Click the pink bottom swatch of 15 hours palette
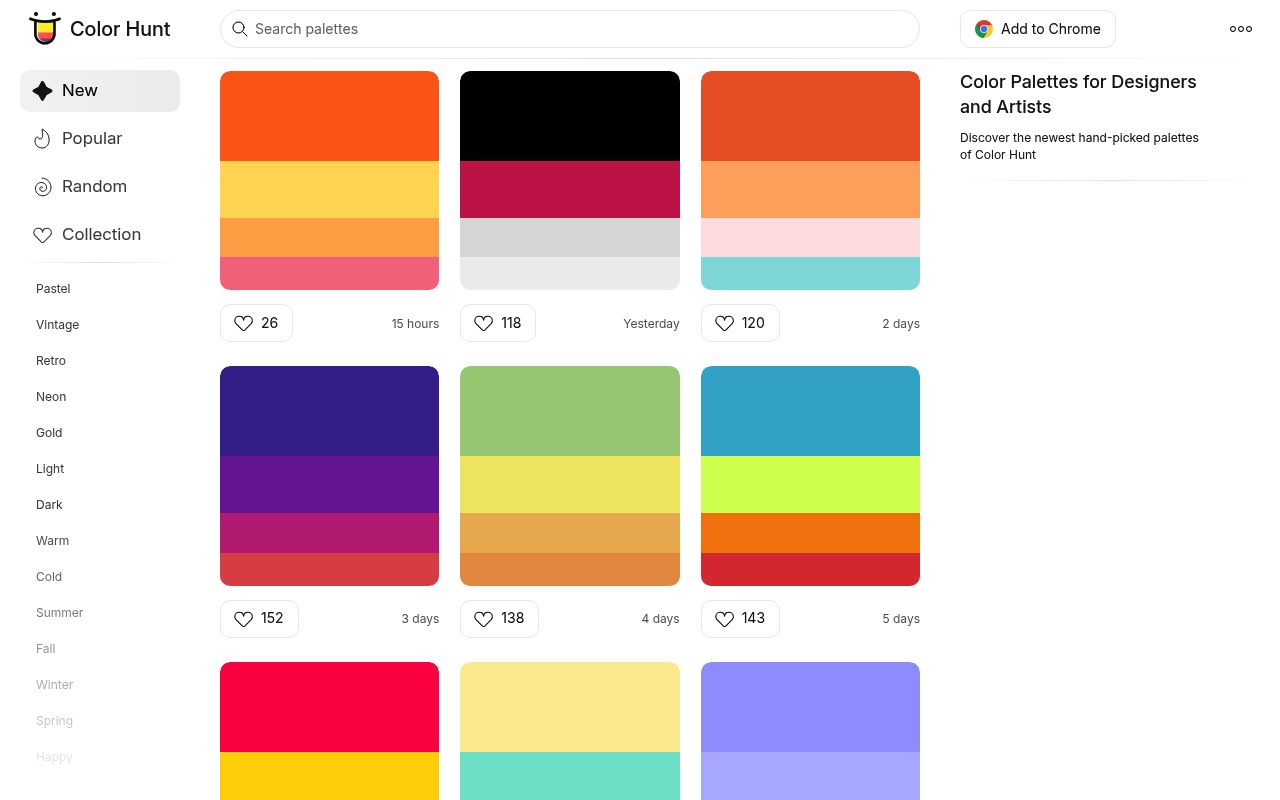This screenshot has width=1280, height=800. pos(329,273)
